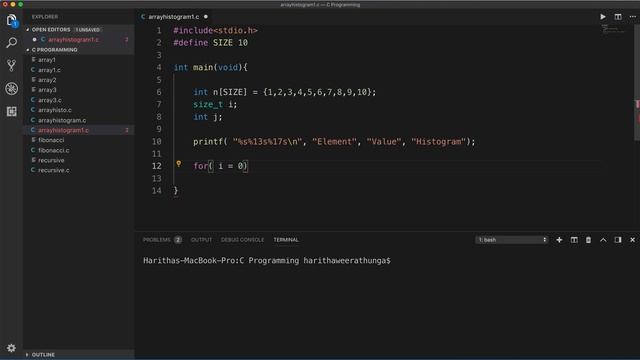Open the Debug view in activity bar
The image size is (640, 360).
click(x=11, y=88)
